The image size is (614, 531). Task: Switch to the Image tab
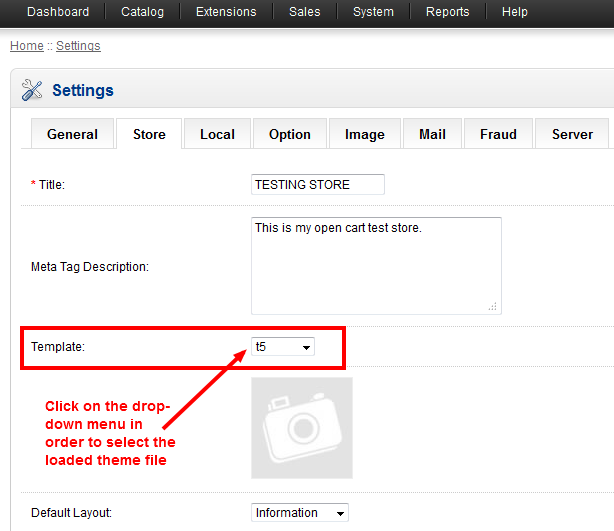364,134
